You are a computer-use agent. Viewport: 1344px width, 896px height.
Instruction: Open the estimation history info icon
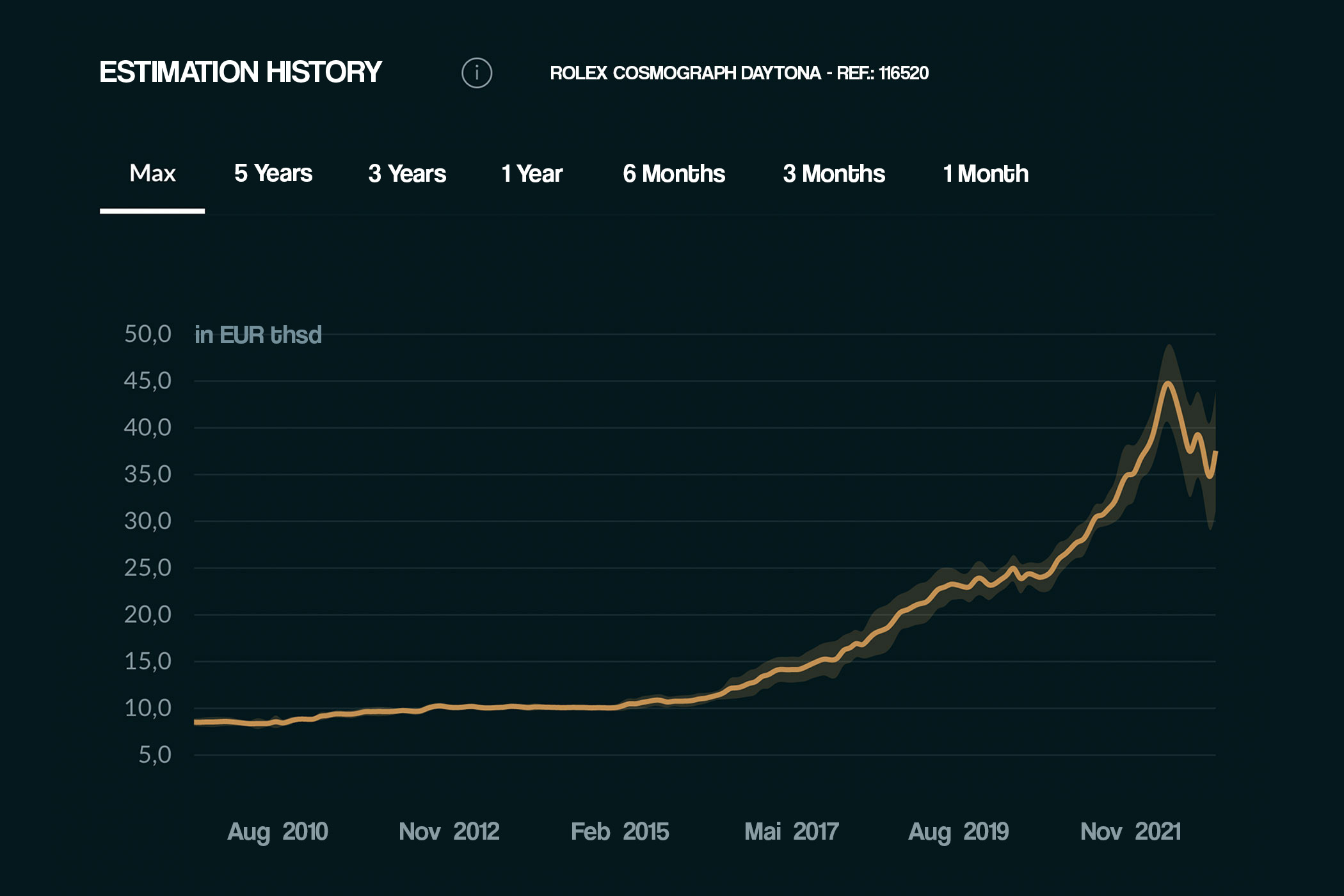tap(477, 73)
